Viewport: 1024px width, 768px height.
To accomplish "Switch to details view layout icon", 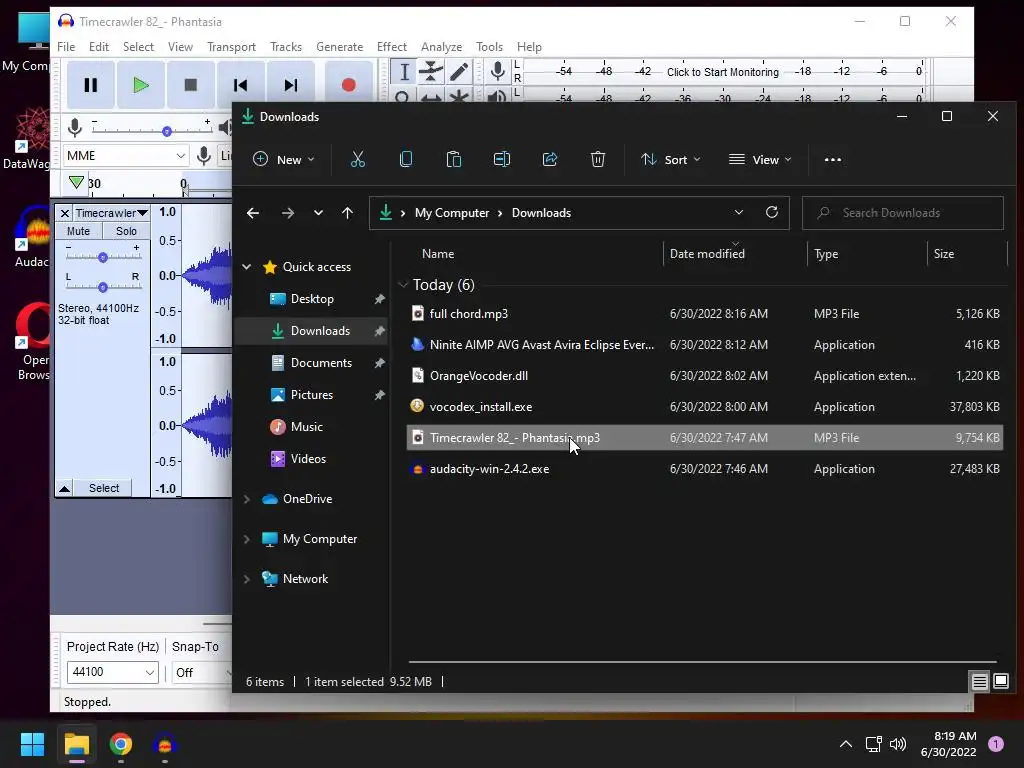I will [980, 682].
